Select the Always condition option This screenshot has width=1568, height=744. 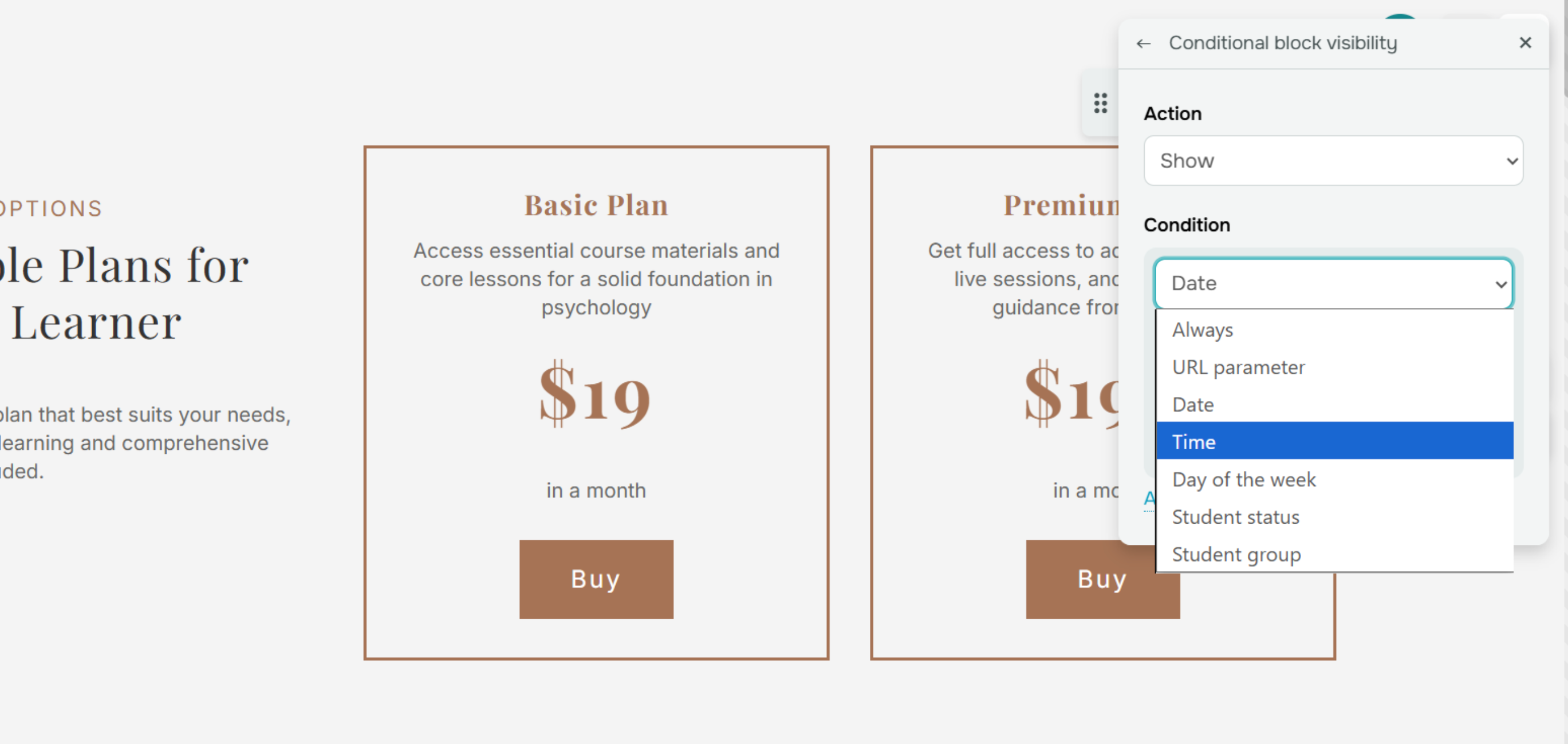(x=1202, y=330)
